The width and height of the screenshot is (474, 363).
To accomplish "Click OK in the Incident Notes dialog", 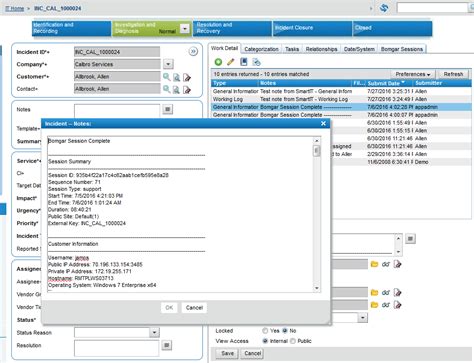I will [x=169, y=308].
